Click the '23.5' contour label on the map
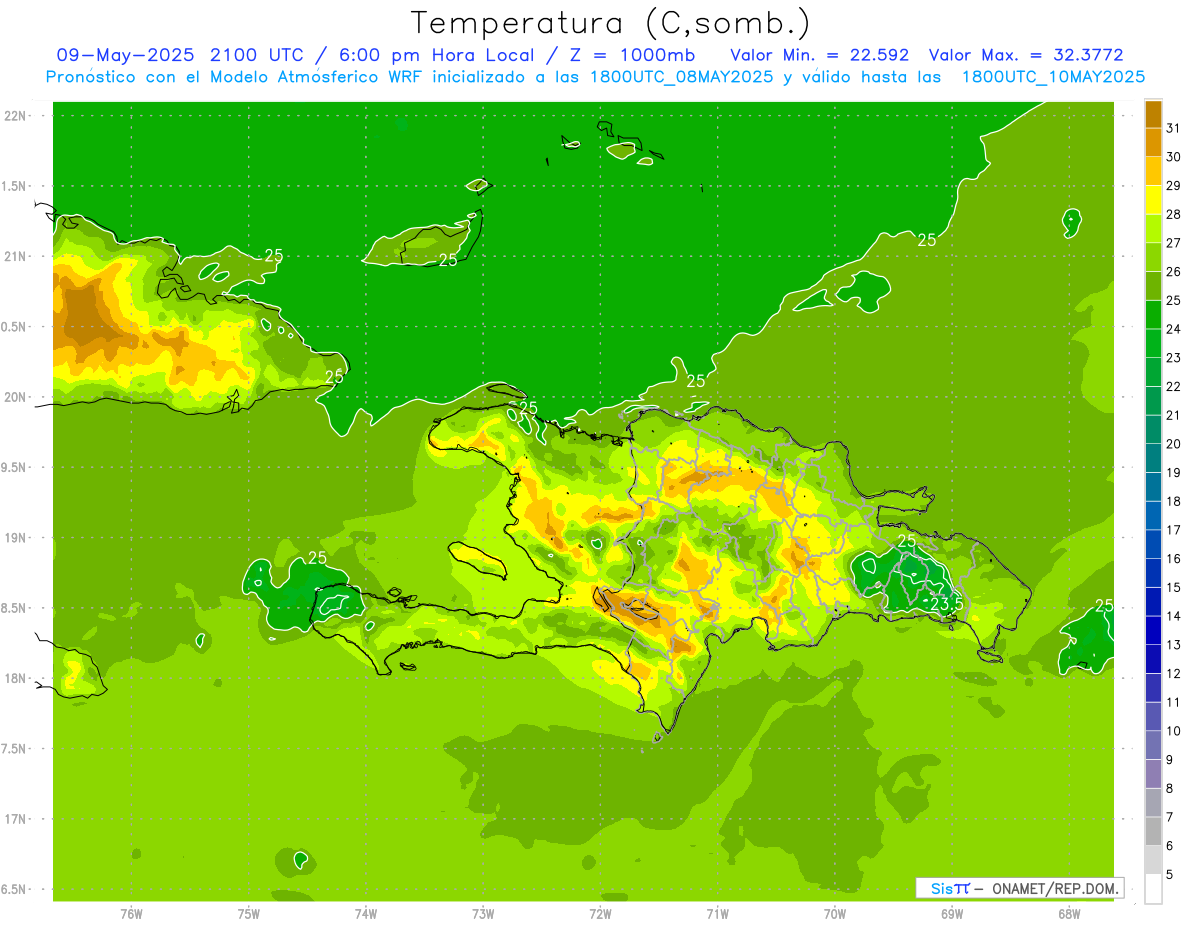The width and height of the screenshot is (1200, 927). (947, 604)
